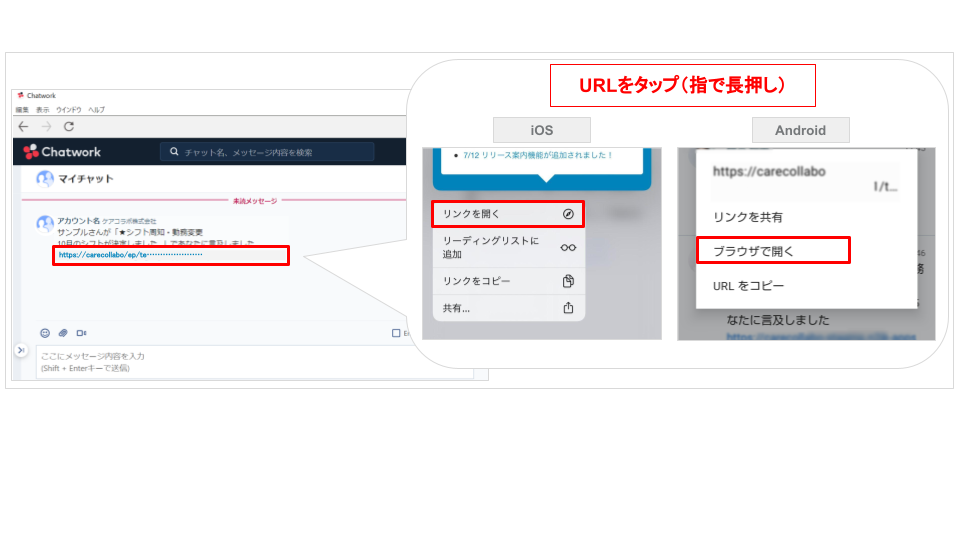The image size is (960, 540).
Task: Select リンクを開く in iOS menu
Action: pyautogui.click(x=508, y=214)
